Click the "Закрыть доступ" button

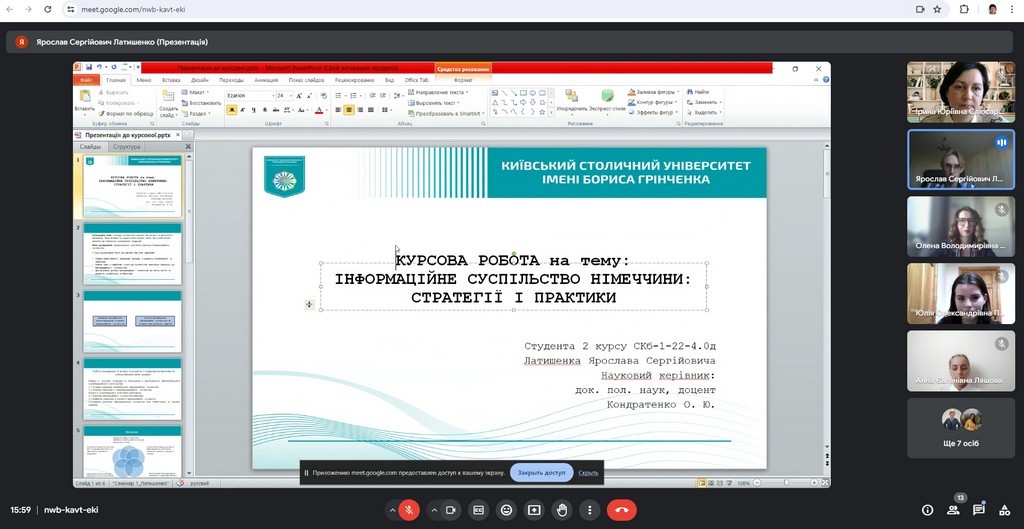[541, 473]
